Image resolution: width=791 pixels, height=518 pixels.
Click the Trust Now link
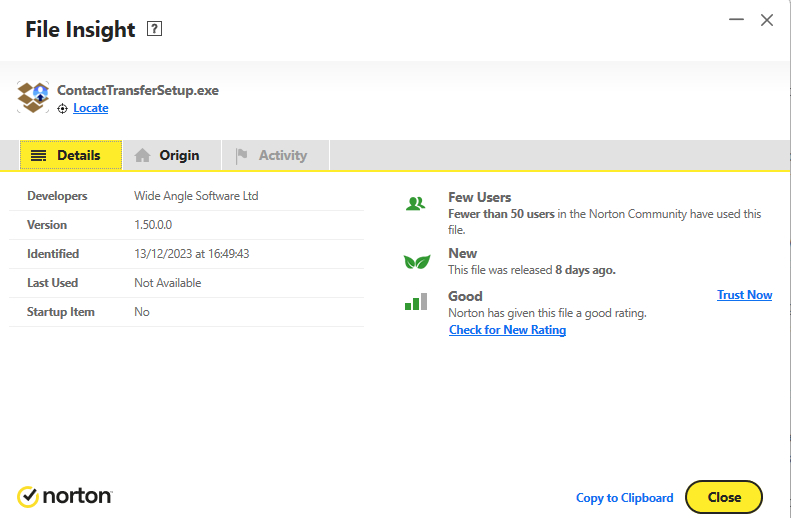pyautogui.click(x=745, y=295)
